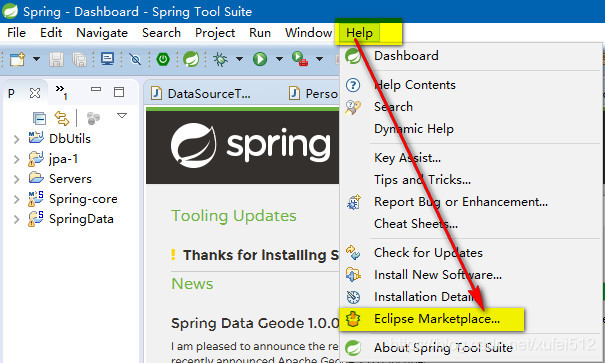Select the SpringData project row

tap(71, 219)
